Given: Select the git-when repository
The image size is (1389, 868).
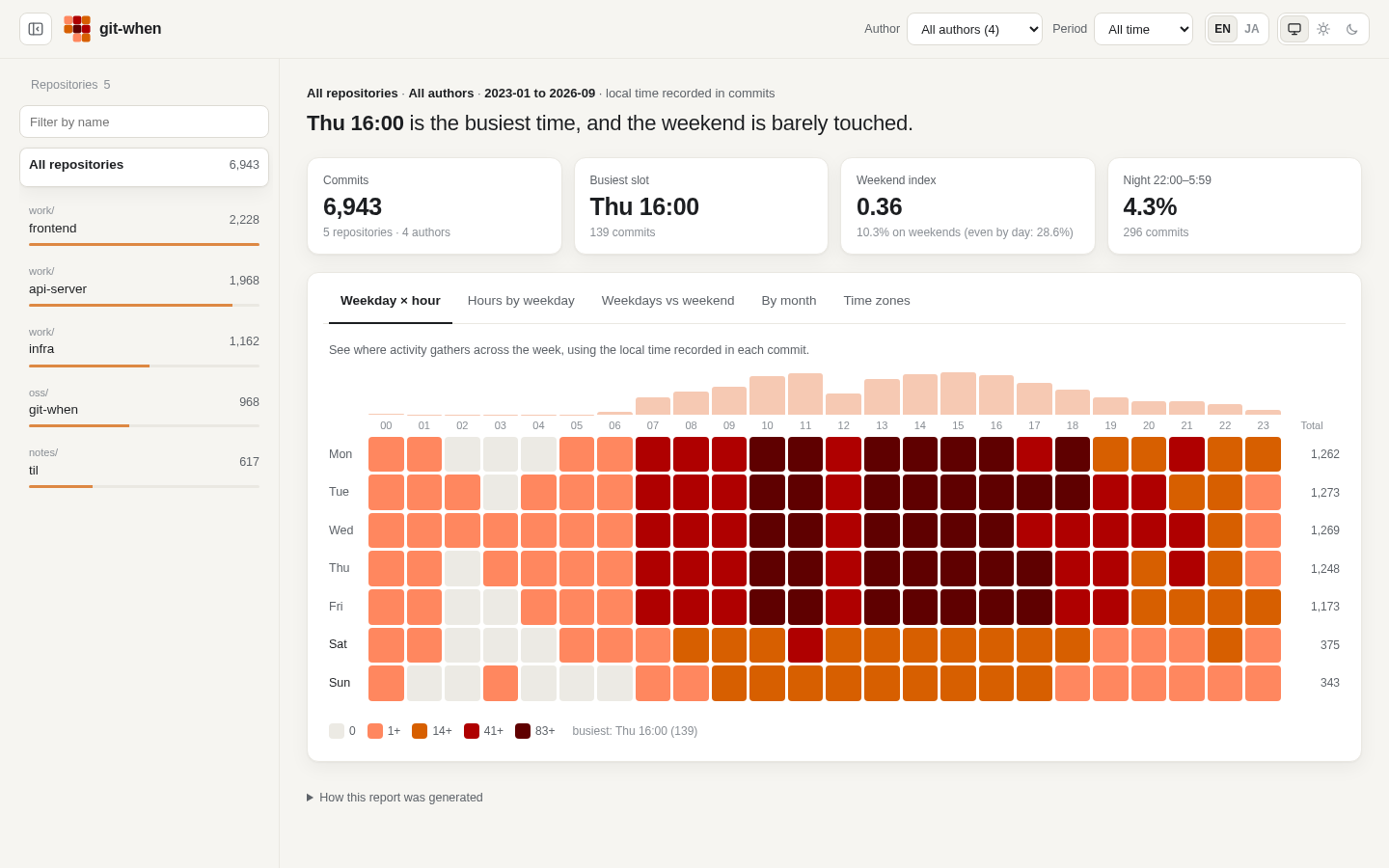Looking at the screenshot, I should pos(144,406).
